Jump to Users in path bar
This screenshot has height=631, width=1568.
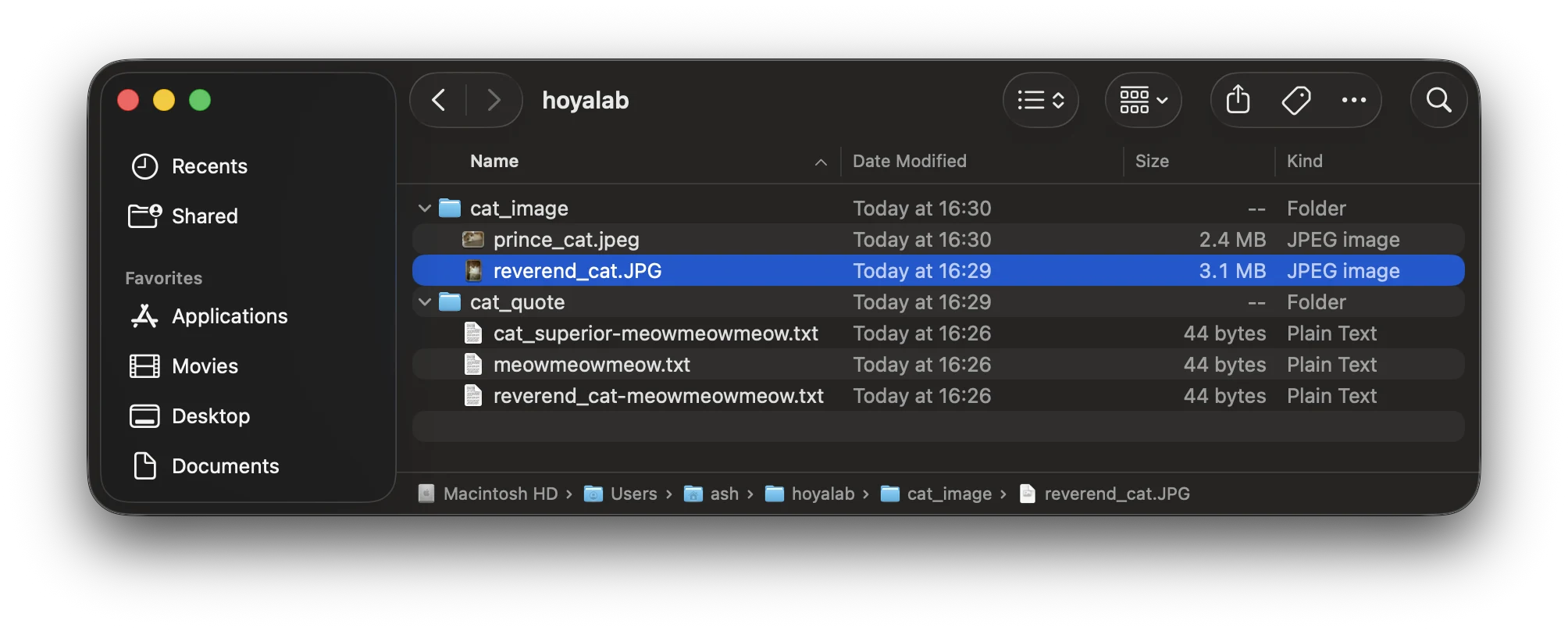pos(622,494)
